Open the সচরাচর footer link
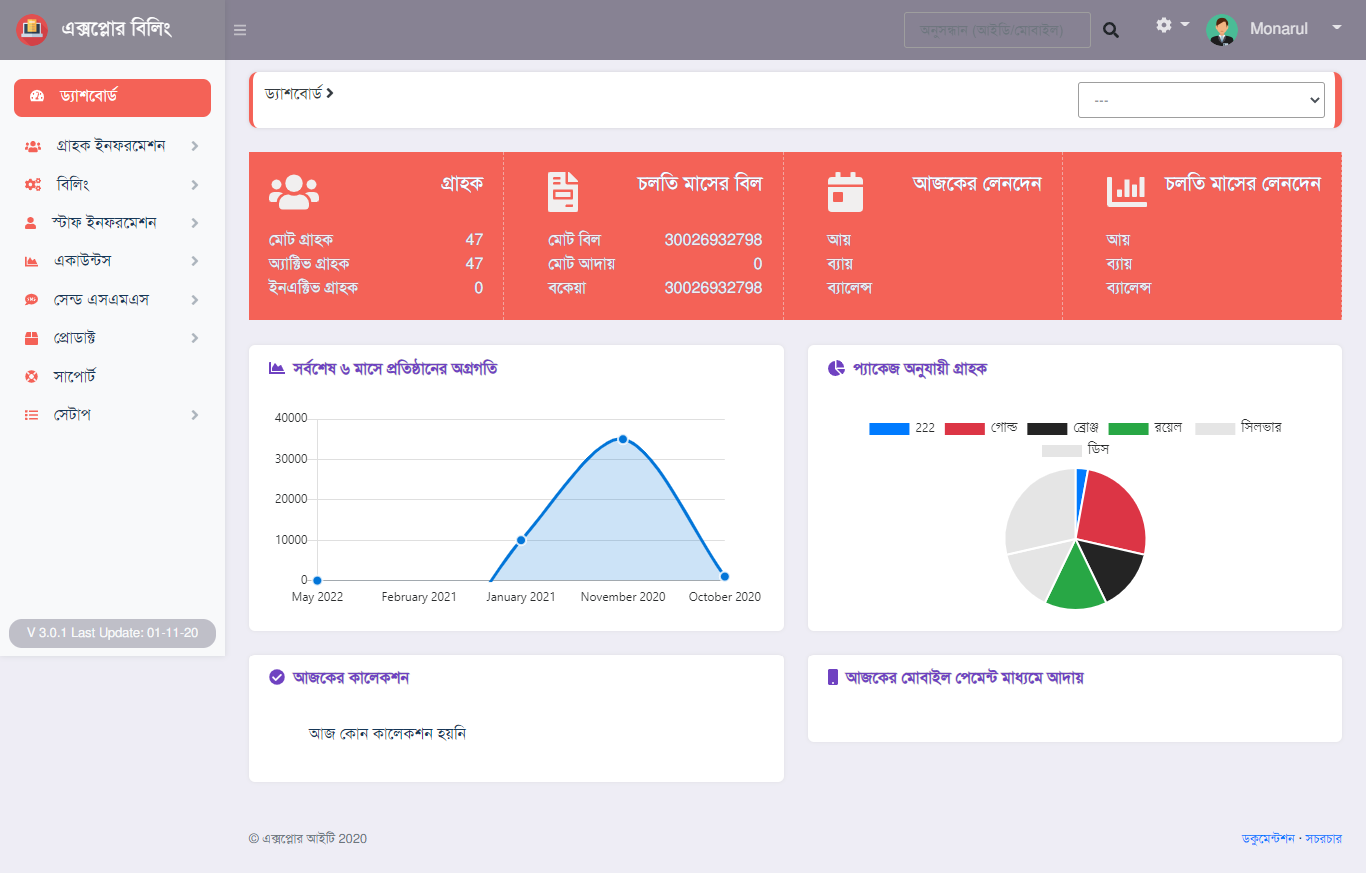This screenshot has width=1366, height=873. coord(1323,839)
